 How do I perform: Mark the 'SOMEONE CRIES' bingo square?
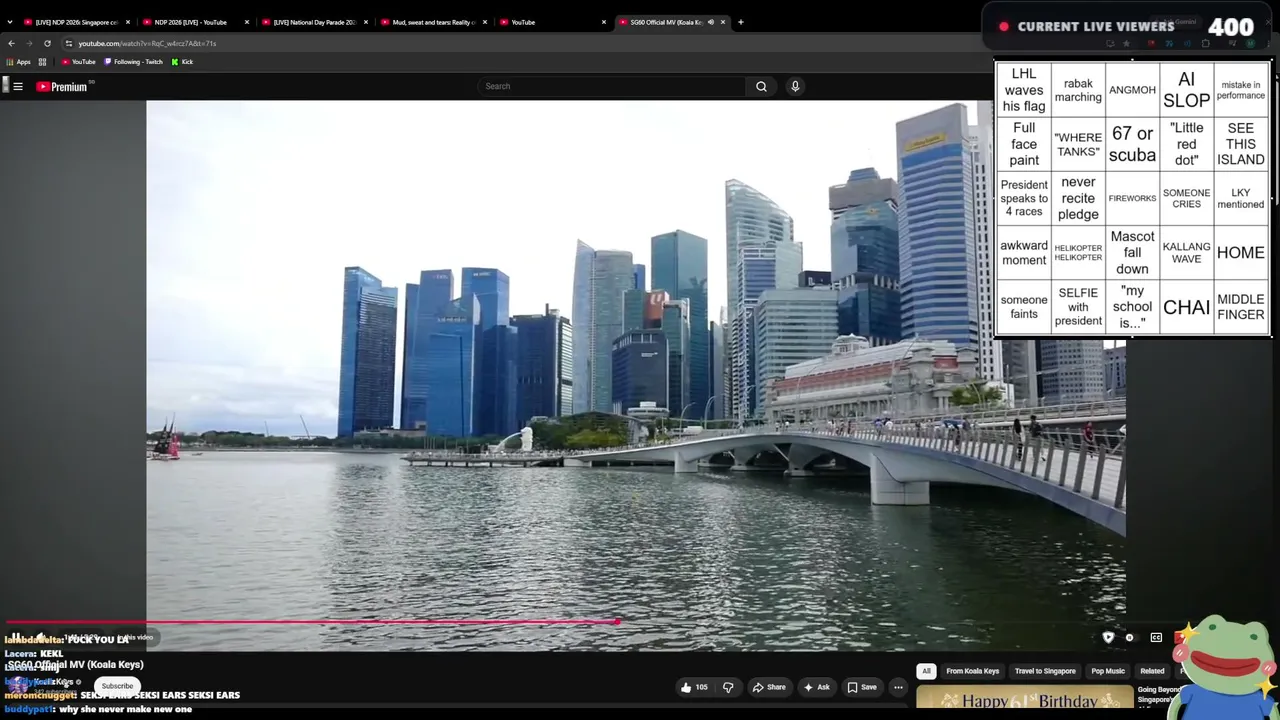[x=1187, y=198]
